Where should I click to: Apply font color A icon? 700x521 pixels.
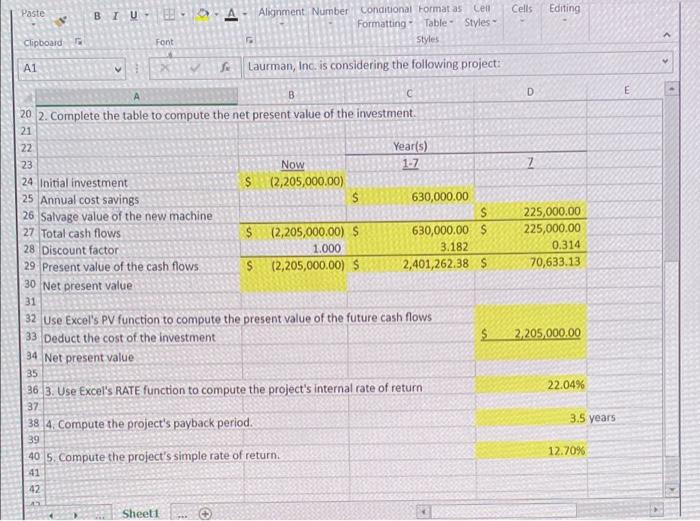tap(231, 14)
